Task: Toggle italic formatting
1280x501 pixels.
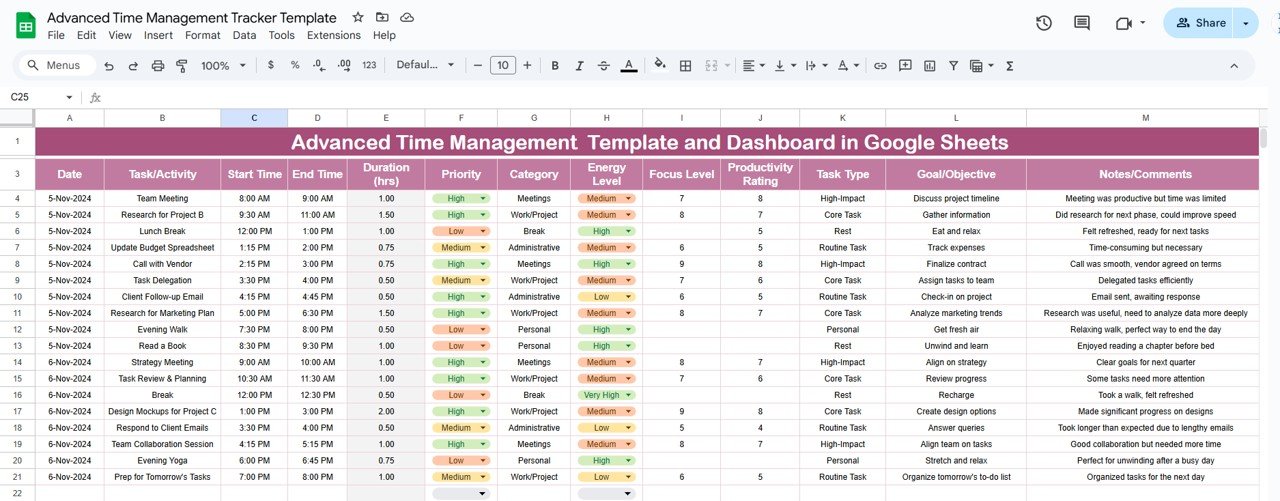Action: (579, 66)
